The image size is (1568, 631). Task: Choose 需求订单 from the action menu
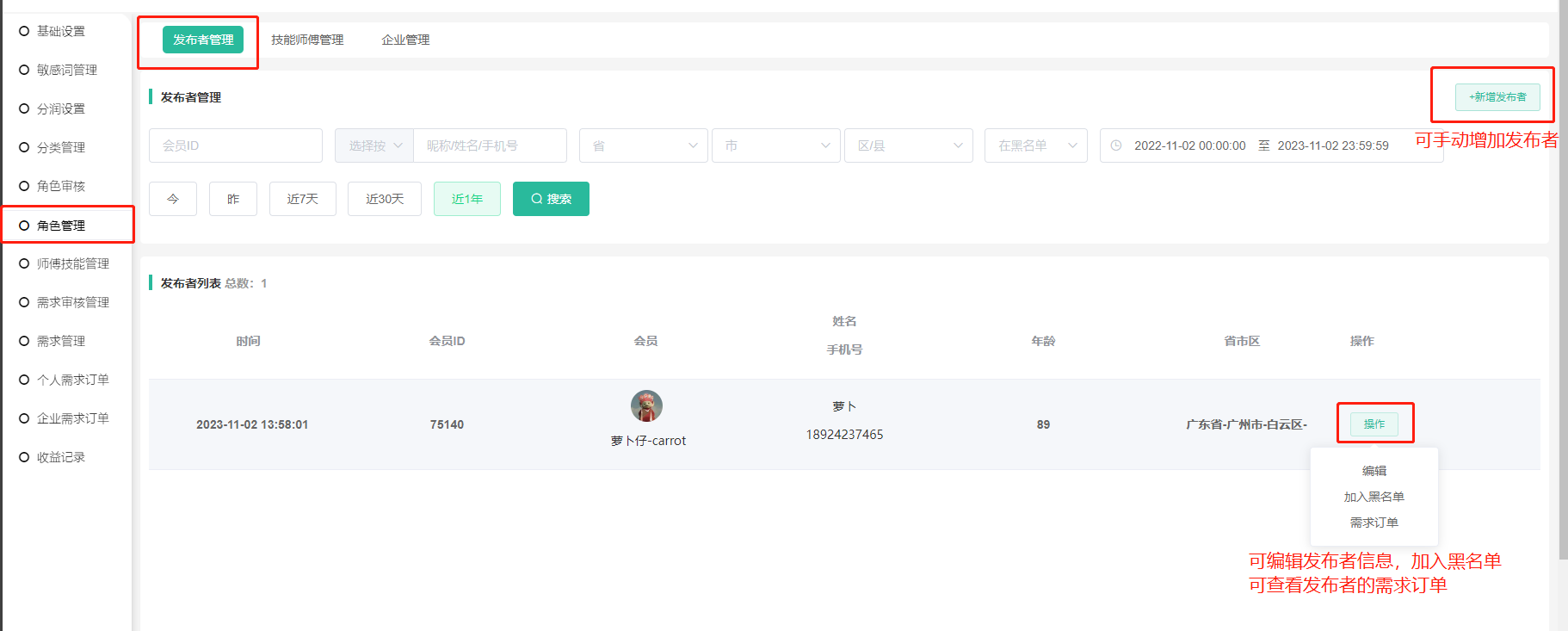tap(1374, 523)
